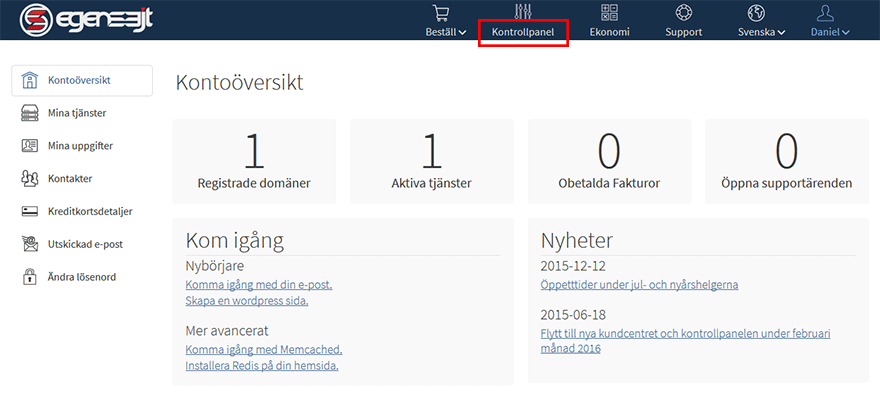Click the 'Kom igång' heading
Viewport: 880px width, 393px height.
coord(235,241)
